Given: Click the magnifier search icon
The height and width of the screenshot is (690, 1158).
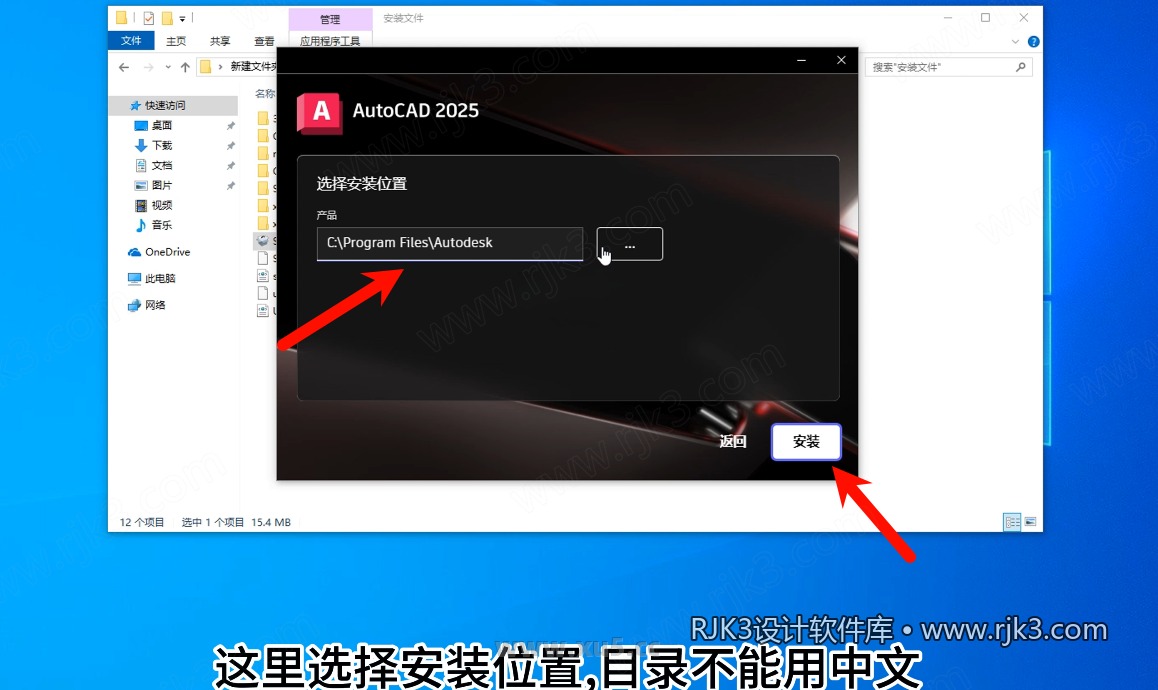Looking at the screenshot, I should pos(1021,67).
